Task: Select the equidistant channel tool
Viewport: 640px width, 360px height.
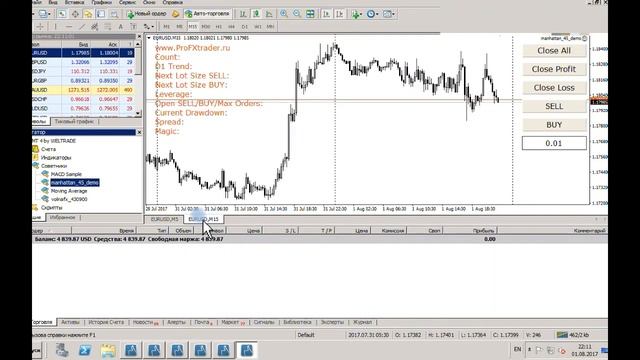Action: pos(95,27)
